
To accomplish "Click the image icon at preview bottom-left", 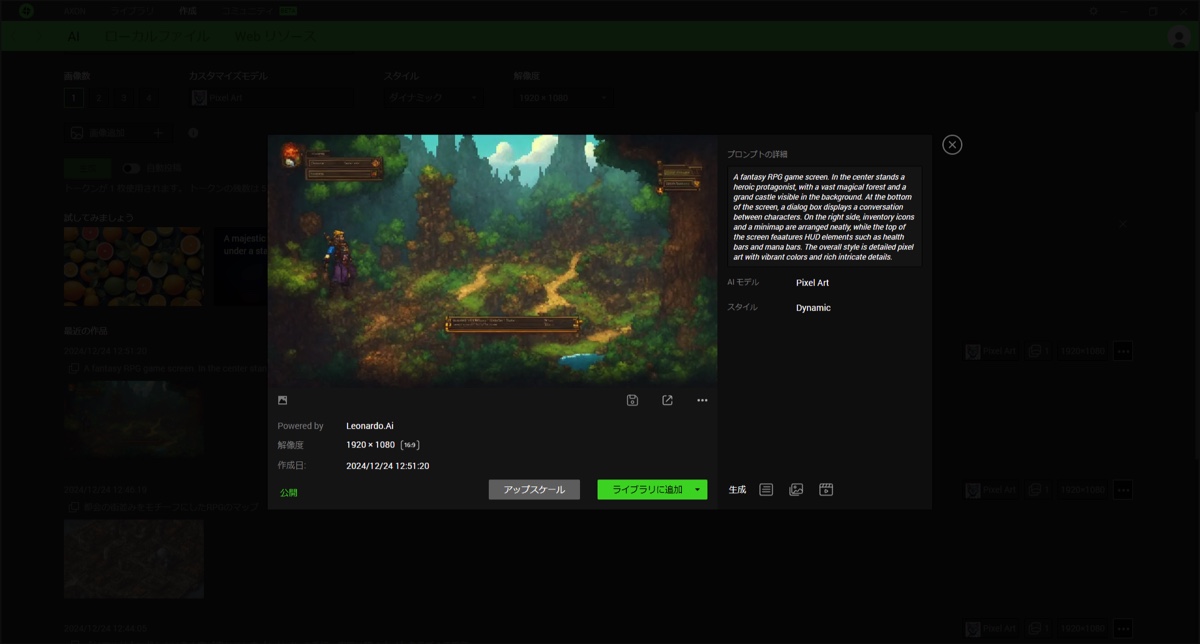I will click(x=283, y=400).
